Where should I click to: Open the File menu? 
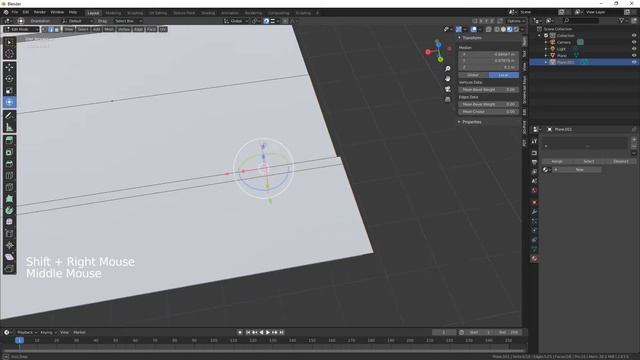click(x=15, y=12)
